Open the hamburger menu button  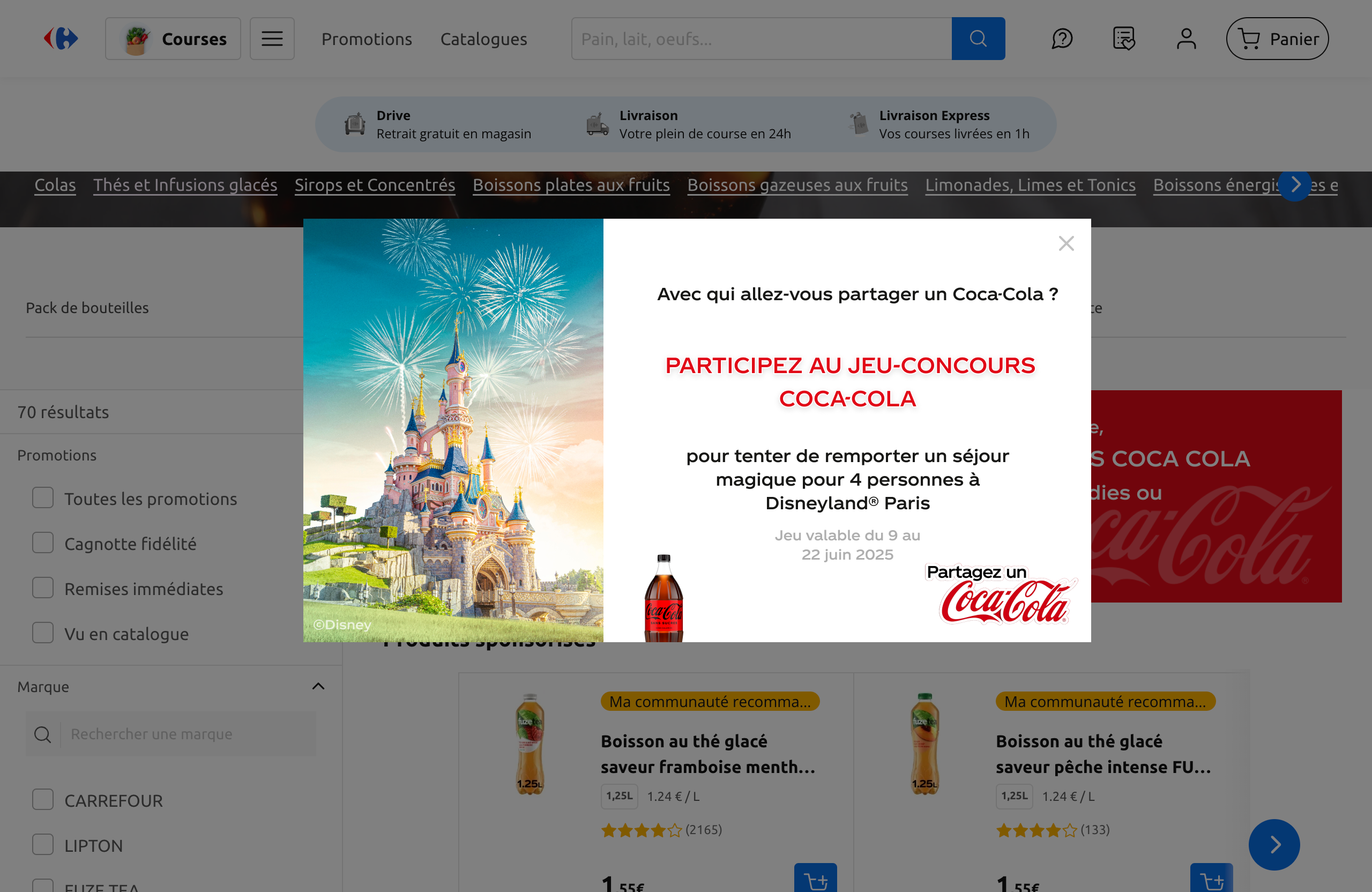tap(272, 39)
